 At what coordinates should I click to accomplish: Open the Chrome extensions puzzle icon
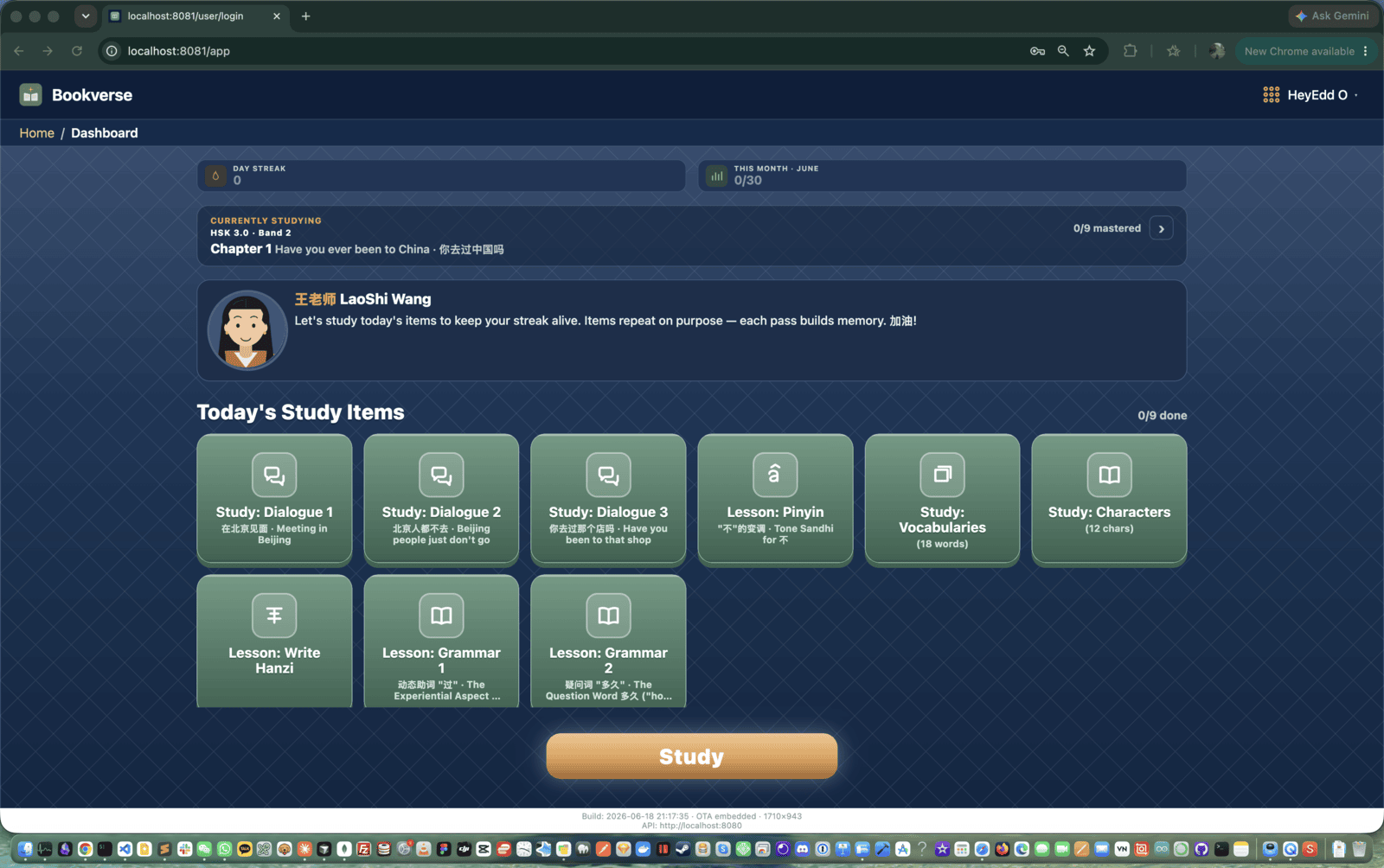(x=1130, y=51)
